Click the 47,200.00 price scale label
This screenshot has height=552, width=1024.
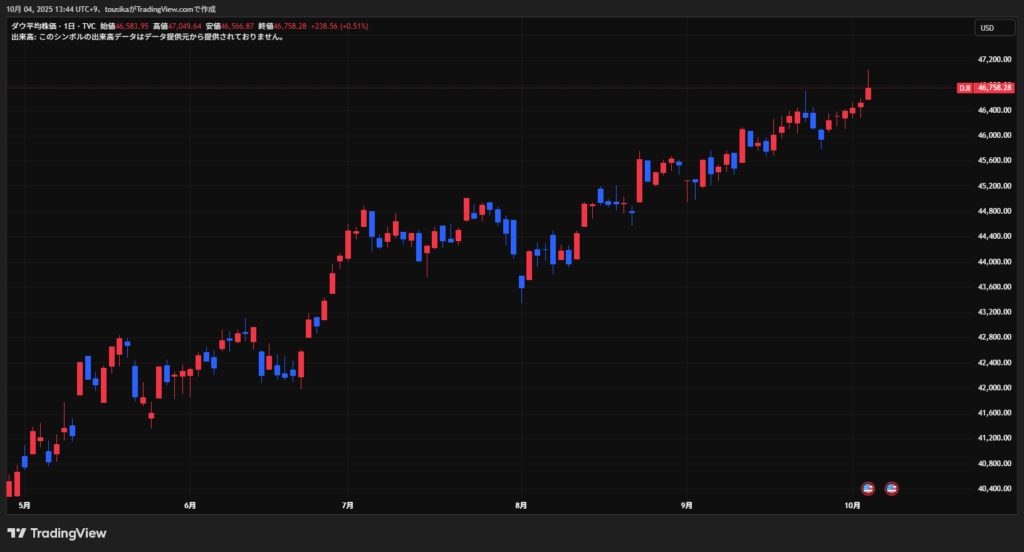click(995, 60)
